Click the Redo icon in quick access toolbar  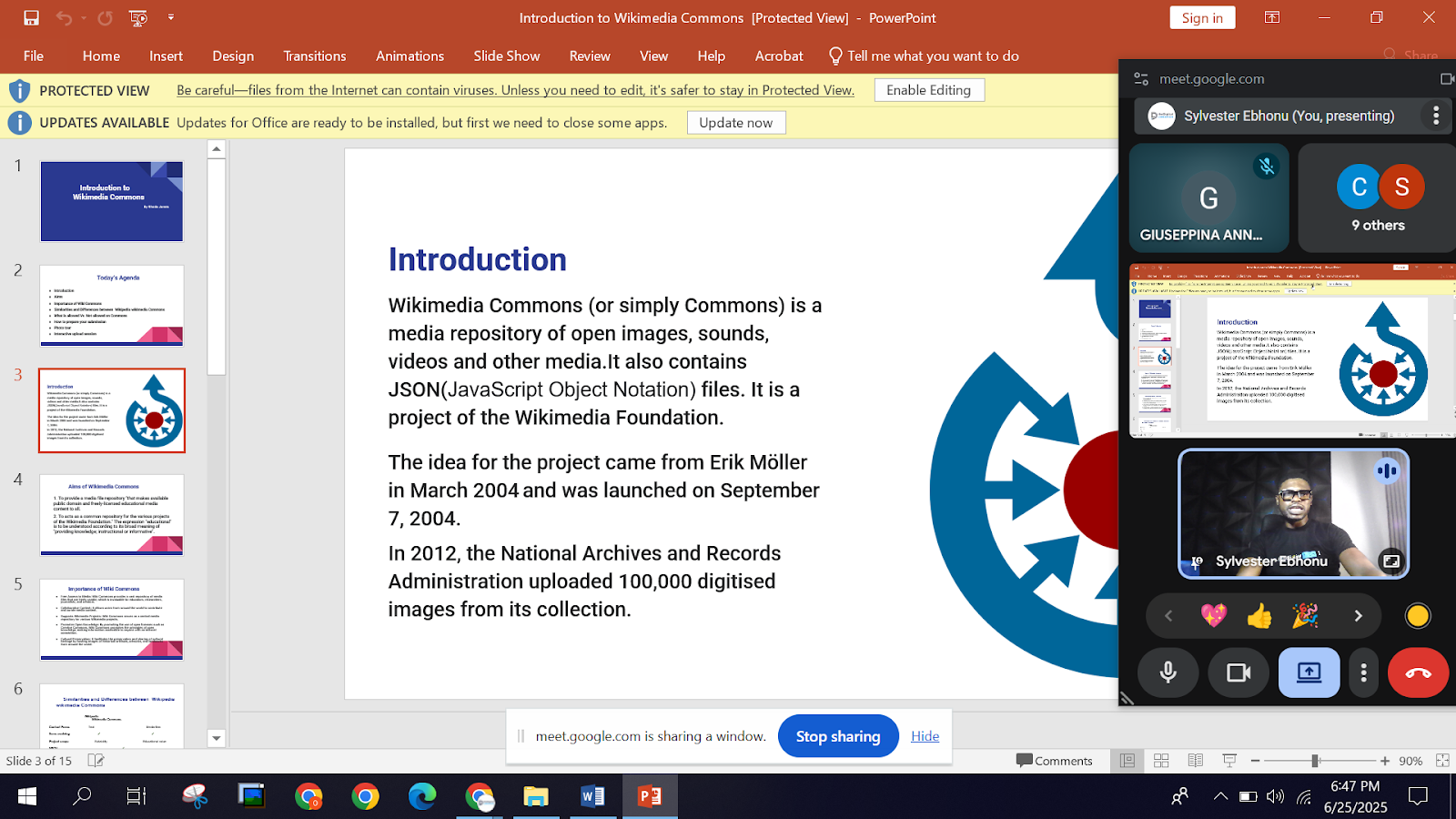(106, 17)
